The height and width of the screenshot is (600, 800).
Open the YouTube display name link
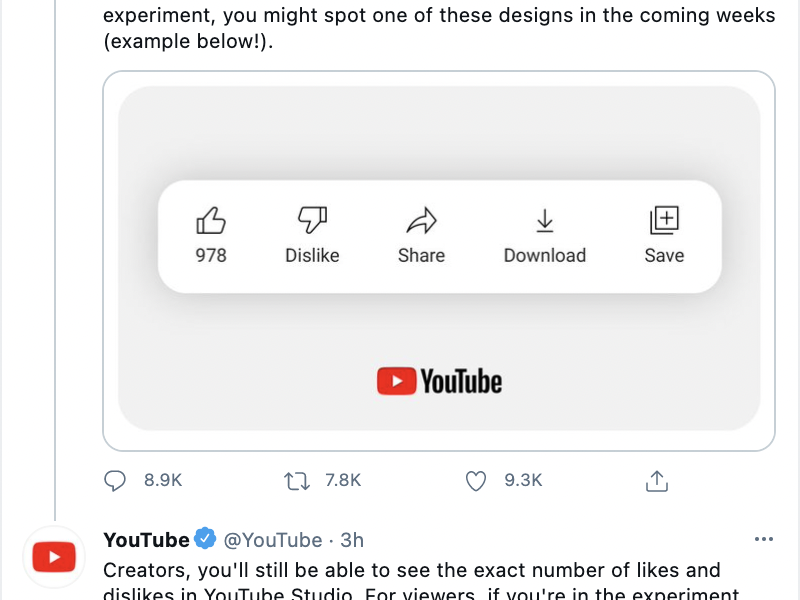146,540
